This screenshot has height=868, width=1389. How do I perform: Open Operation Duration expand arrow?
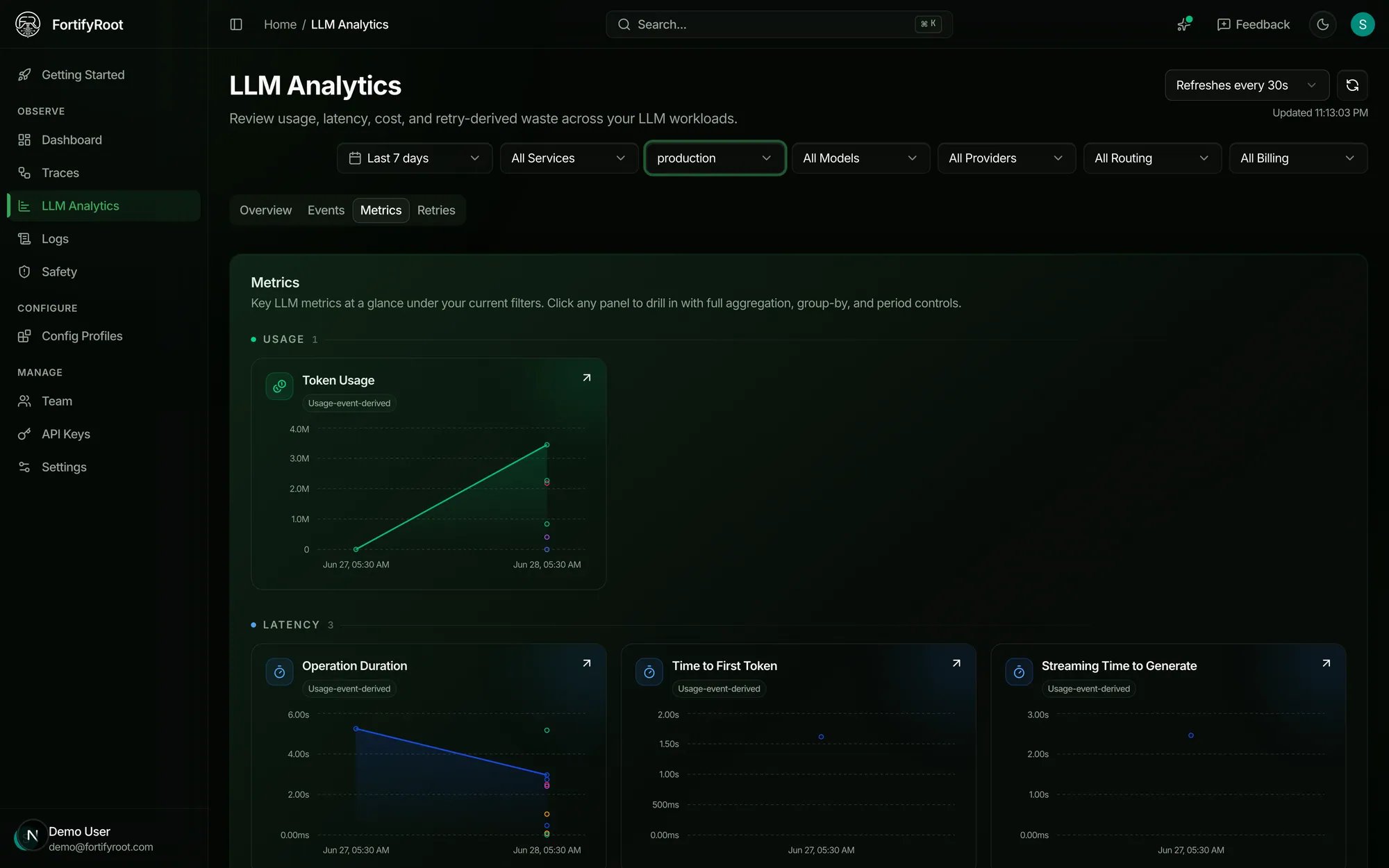587,663
